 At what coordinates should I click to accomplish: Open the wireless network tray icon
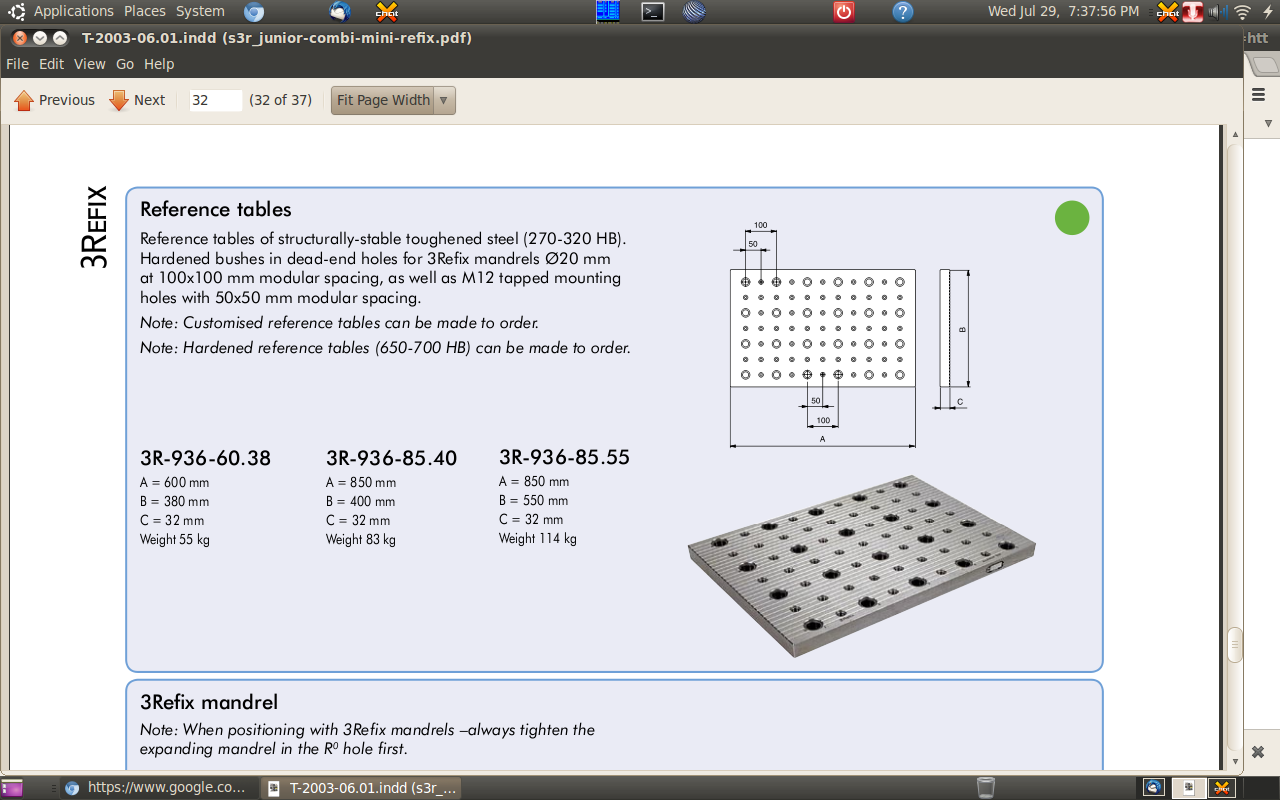(x=1243, y=12)
